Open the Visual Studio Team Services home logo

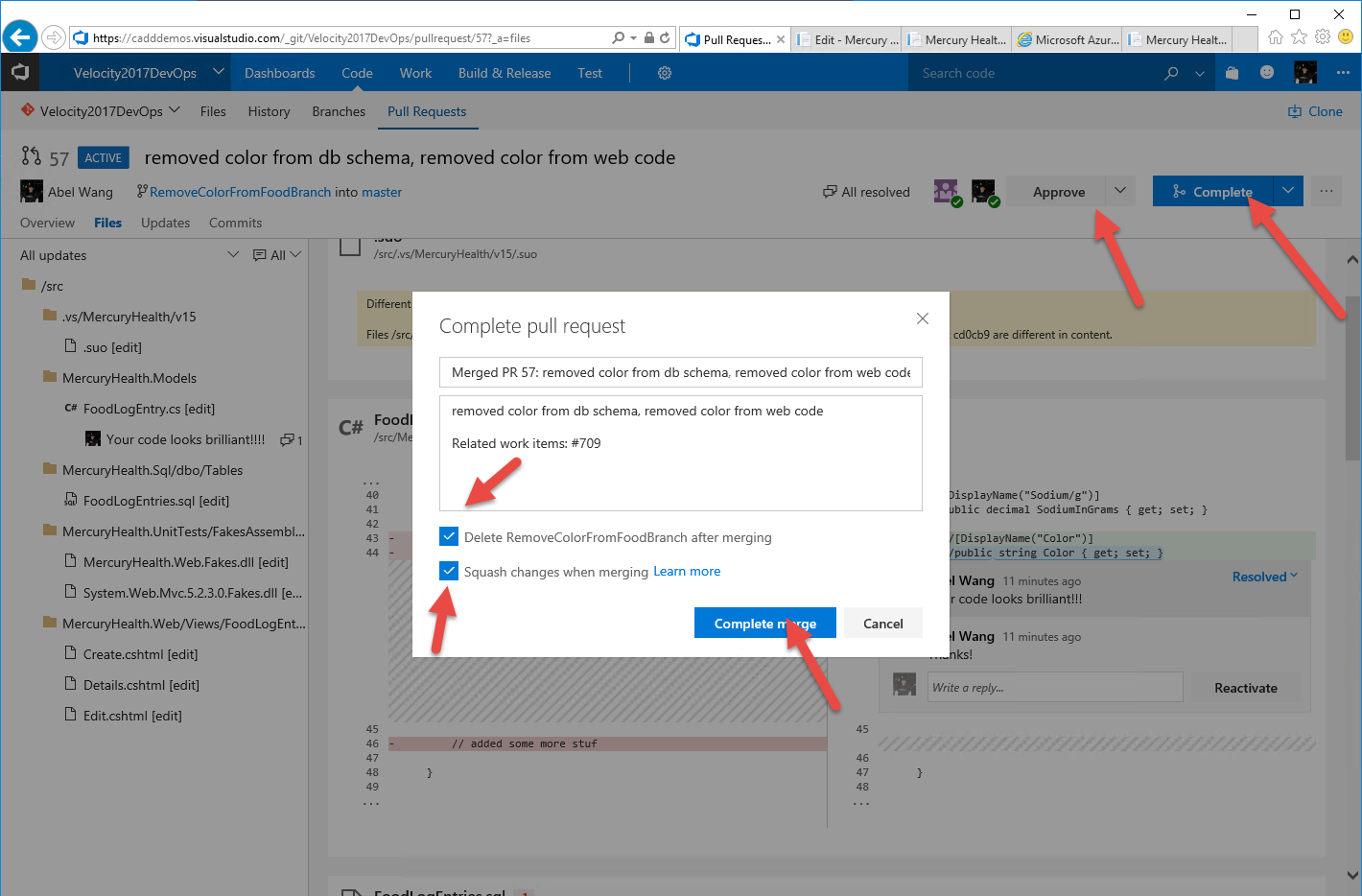click(20, 72)
